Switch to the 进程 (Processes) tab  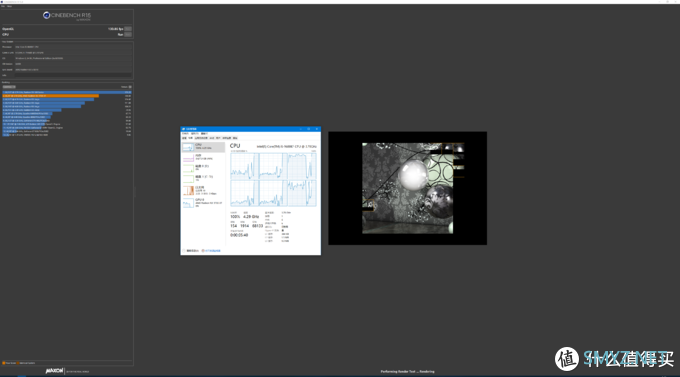184,138
